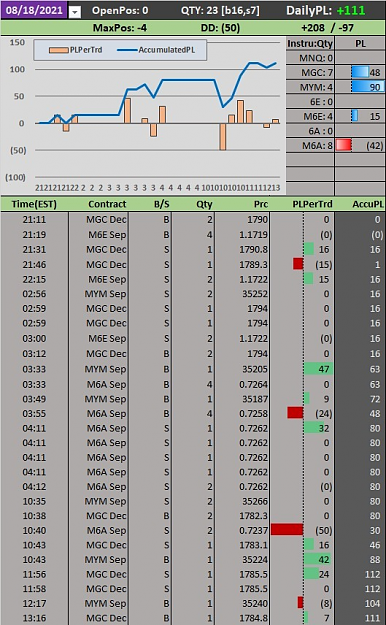Viewport: 386px width, 625px height.
Task: Click the AccuPL 111 cell in last row
Action: (x=360, y=618)
